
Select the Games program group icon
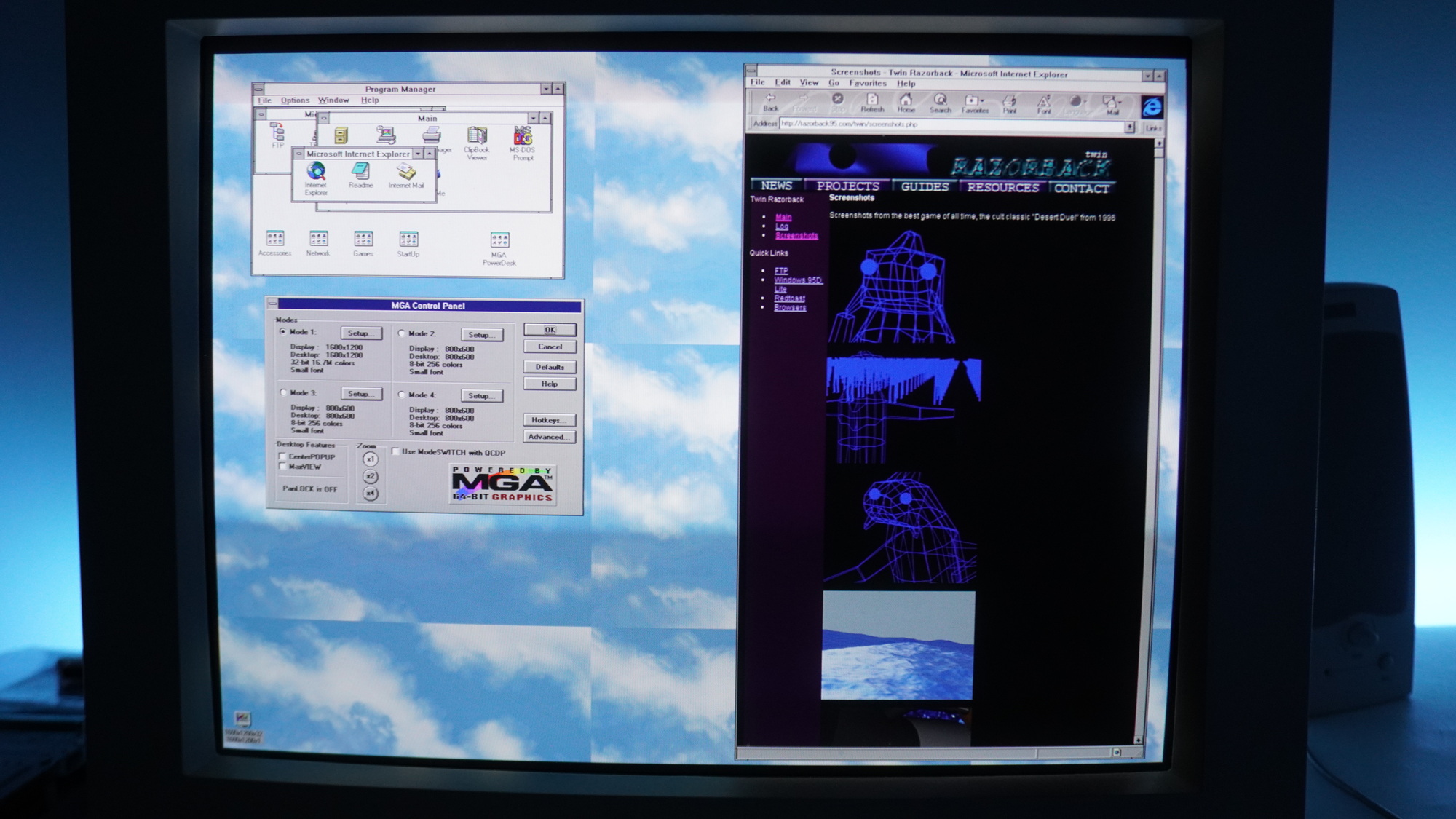363,244
